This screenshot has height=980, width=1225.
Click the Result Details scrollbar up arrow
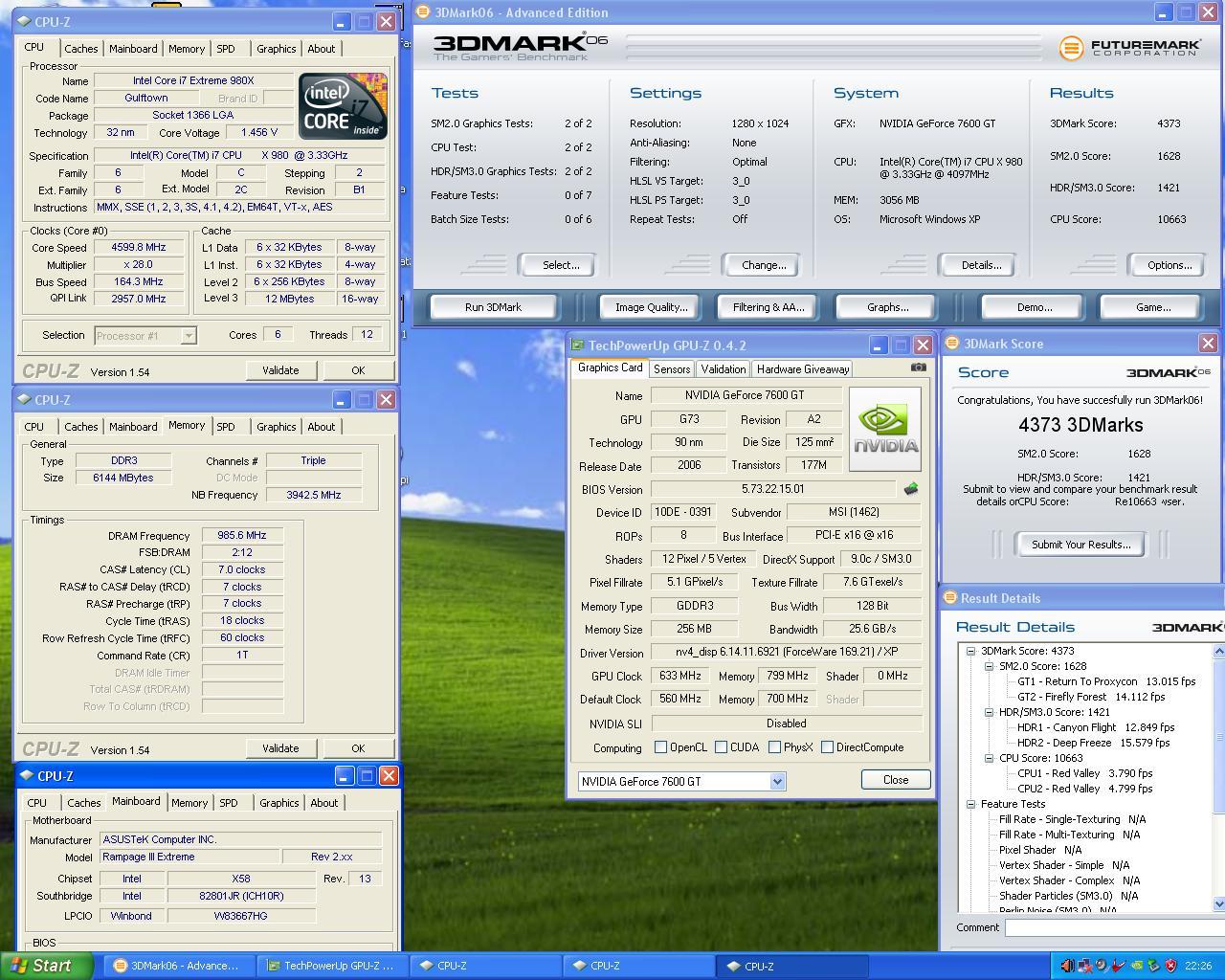[x=1218, y=652]
